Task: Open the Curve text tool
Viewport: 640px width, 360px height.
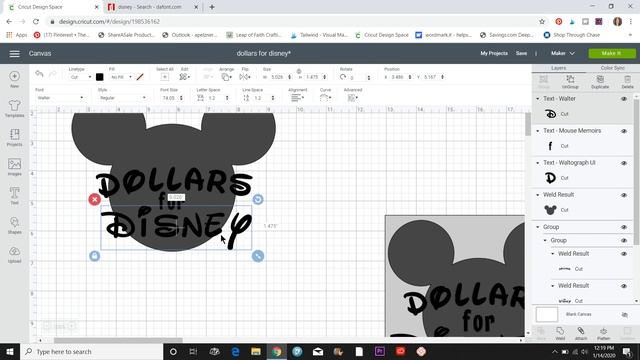Action: (x=325, y=98)
